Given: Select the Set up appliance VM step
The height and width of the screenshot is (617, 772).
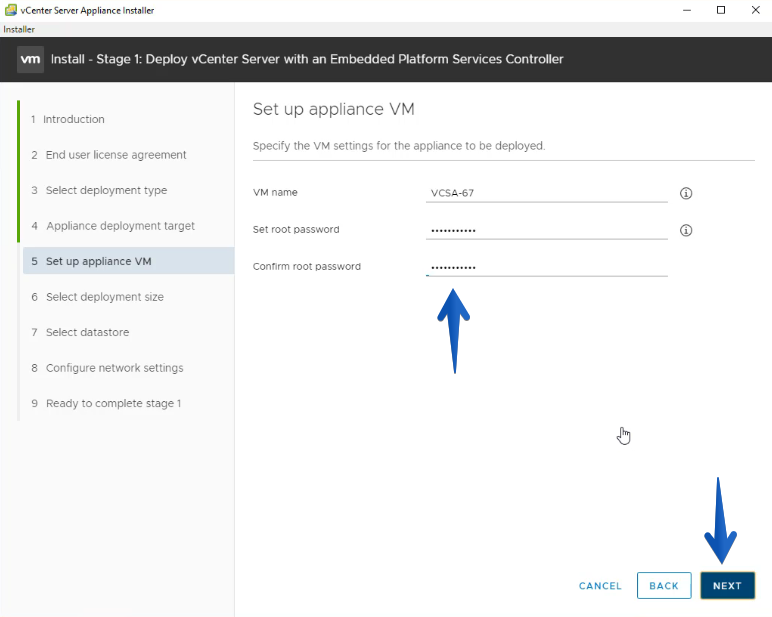Looking at the screenshot, I should 129,261.
